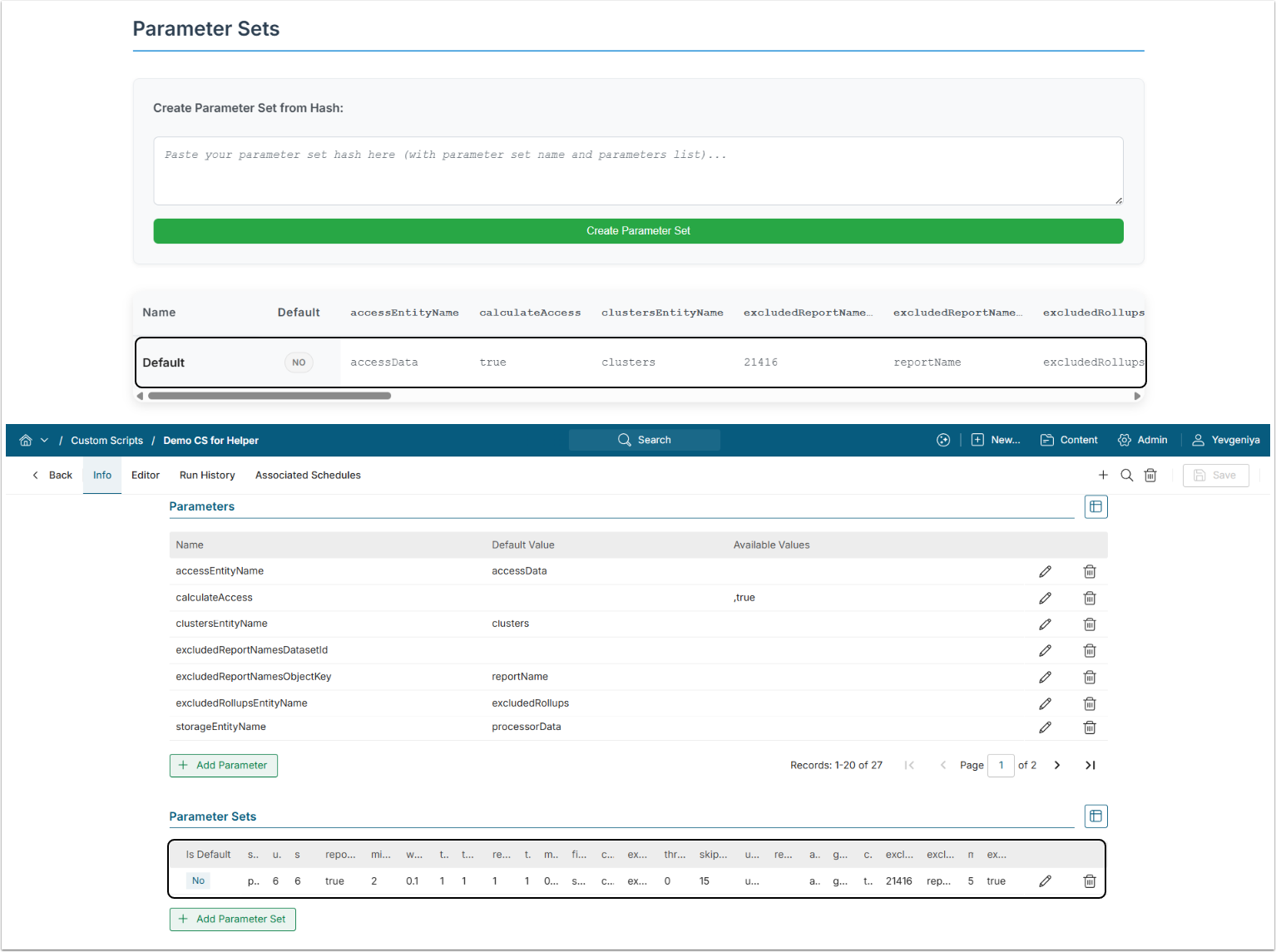Click the Search box in top bar
This screenshot has width=1276, height=952.
pos(645,440)
